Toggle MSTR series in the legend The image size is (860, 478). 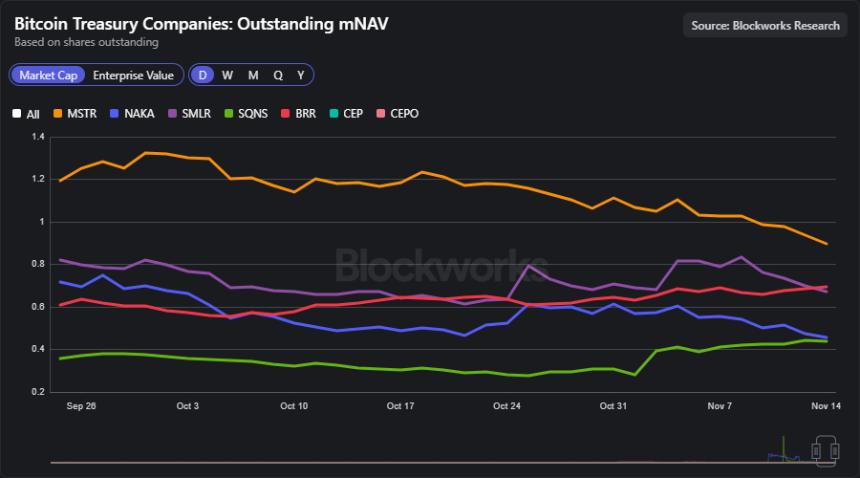pyautogui.click(x=57, y=114)
